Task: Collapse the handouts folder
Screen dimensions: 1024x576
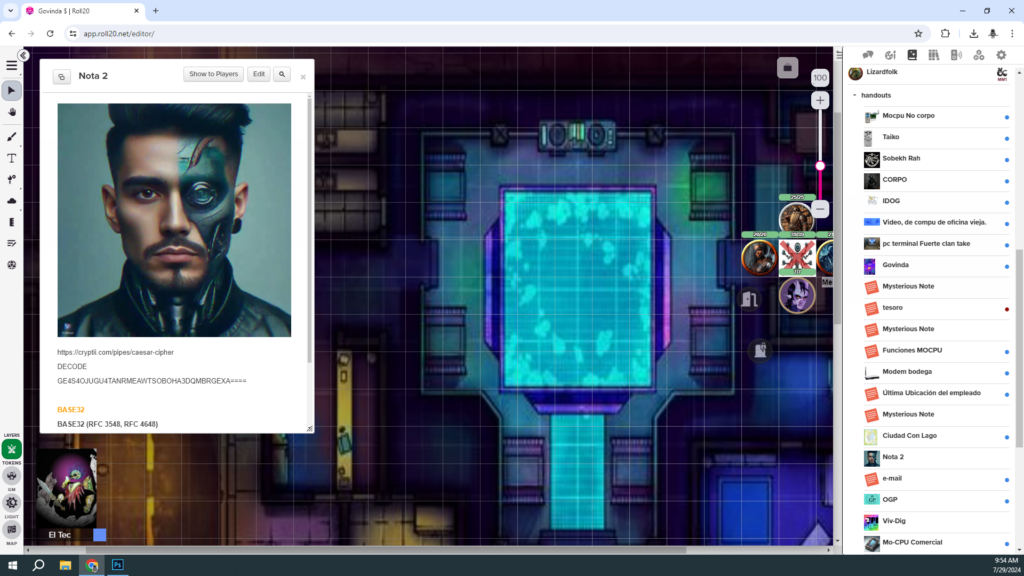Action: 854,95
